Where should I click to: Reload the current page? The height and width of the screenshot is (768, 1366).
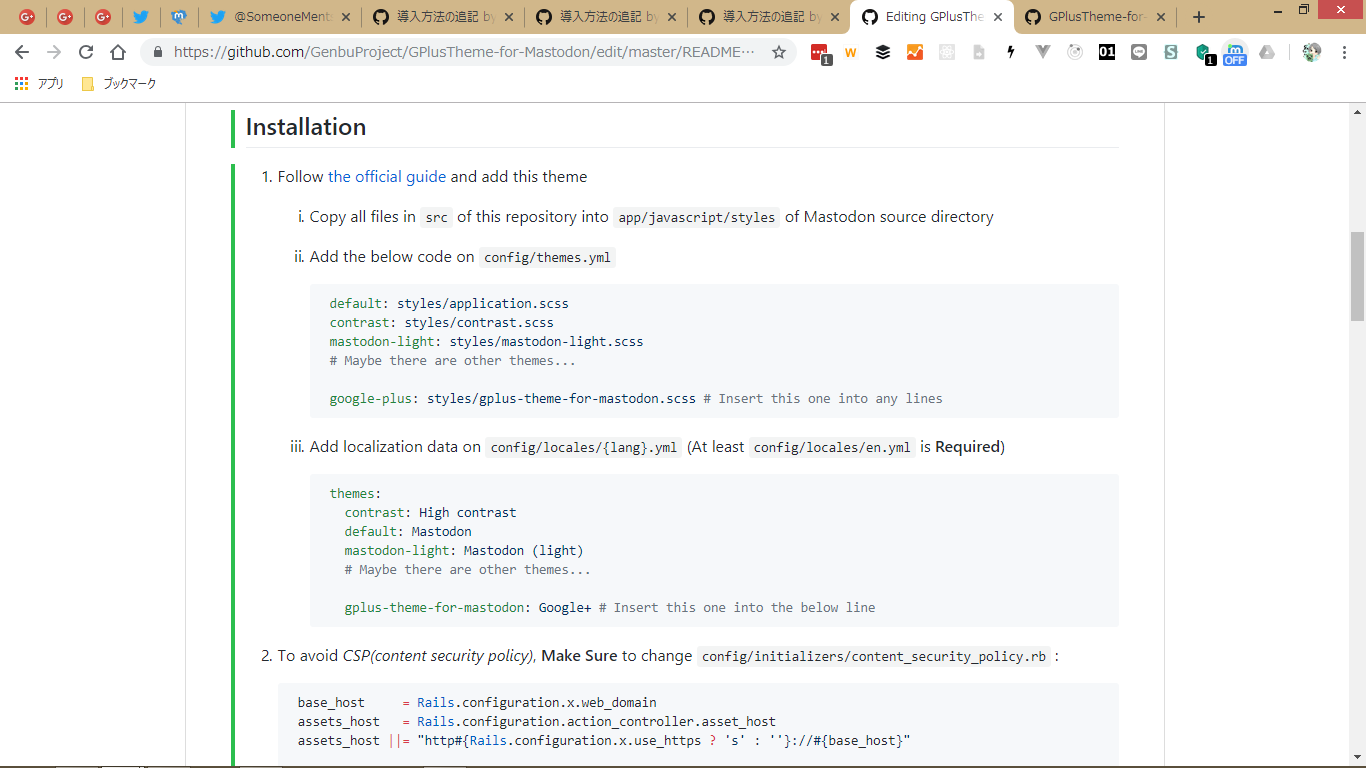[86, 52]
